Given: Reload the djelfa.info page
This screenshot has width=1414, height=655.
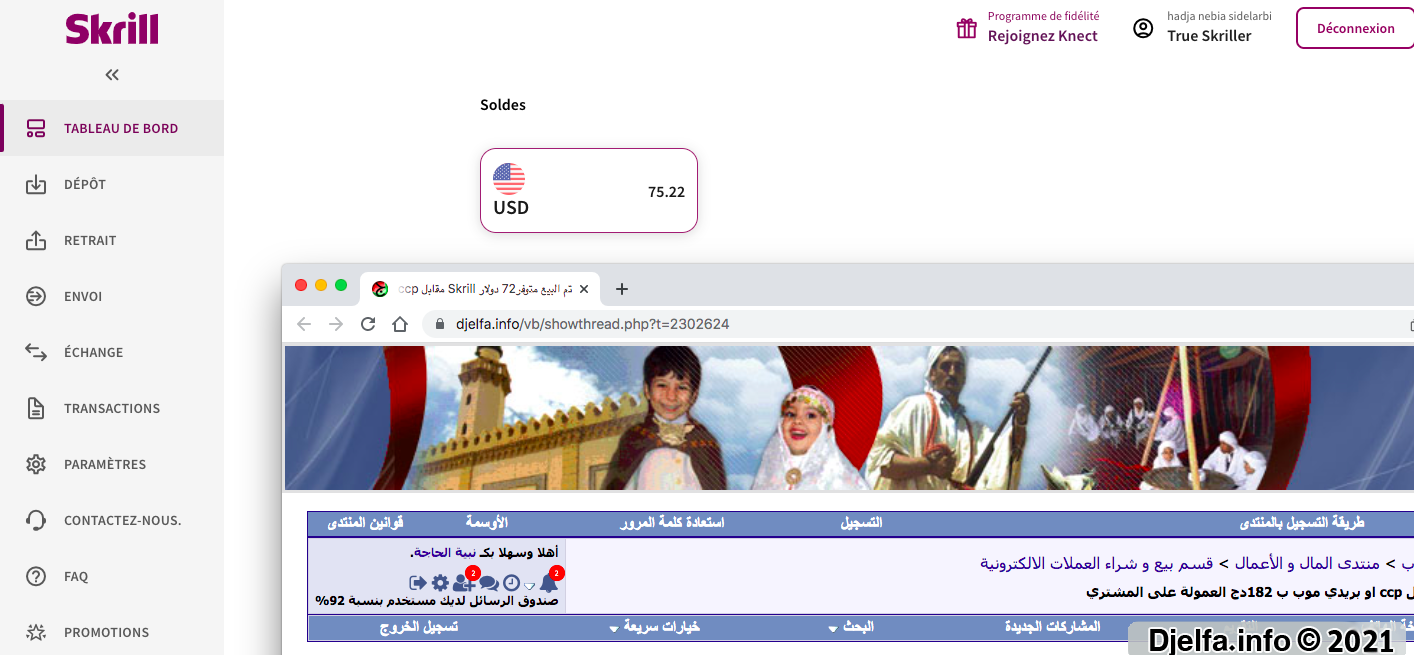Looking at the screenshot, I should point(368,324).
